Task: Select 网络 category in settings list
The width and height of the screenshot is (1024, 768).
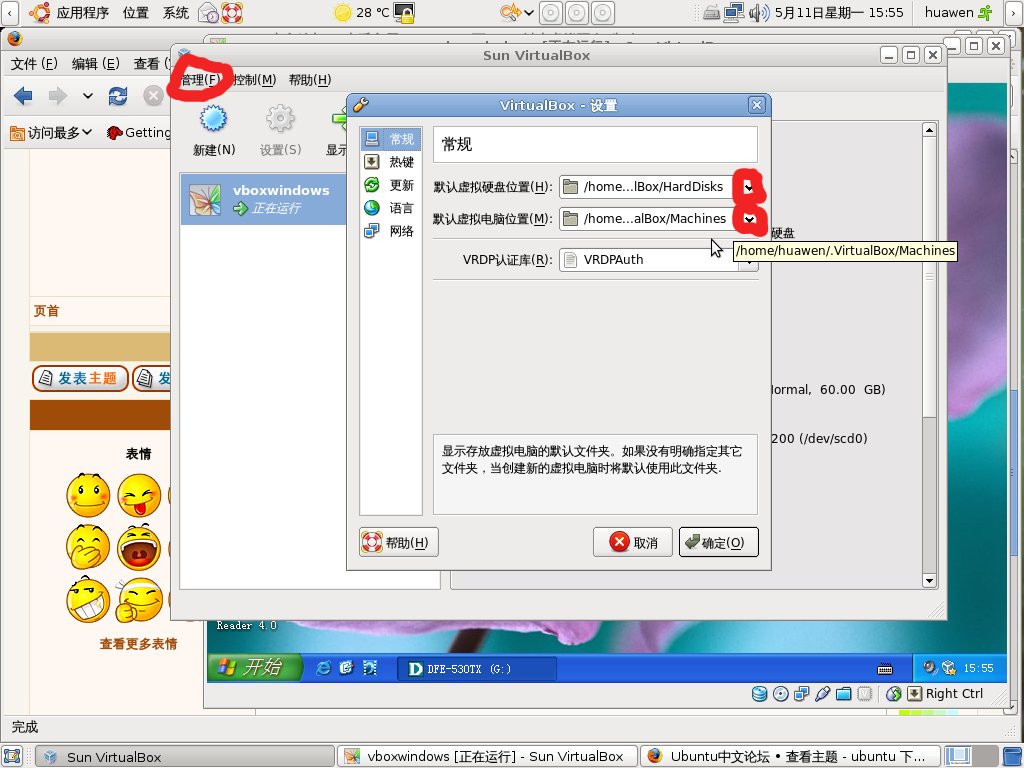Action: point(391,231)
